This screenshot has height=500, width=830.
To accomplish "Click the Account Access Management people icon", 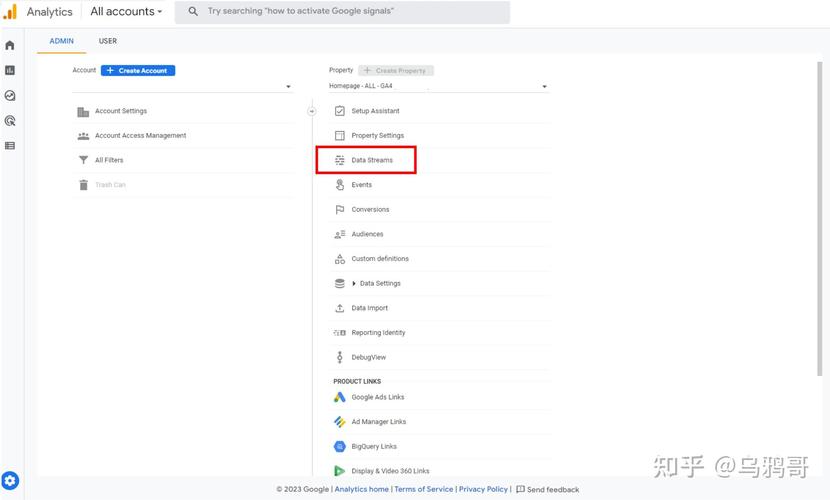I will point(83,136).
